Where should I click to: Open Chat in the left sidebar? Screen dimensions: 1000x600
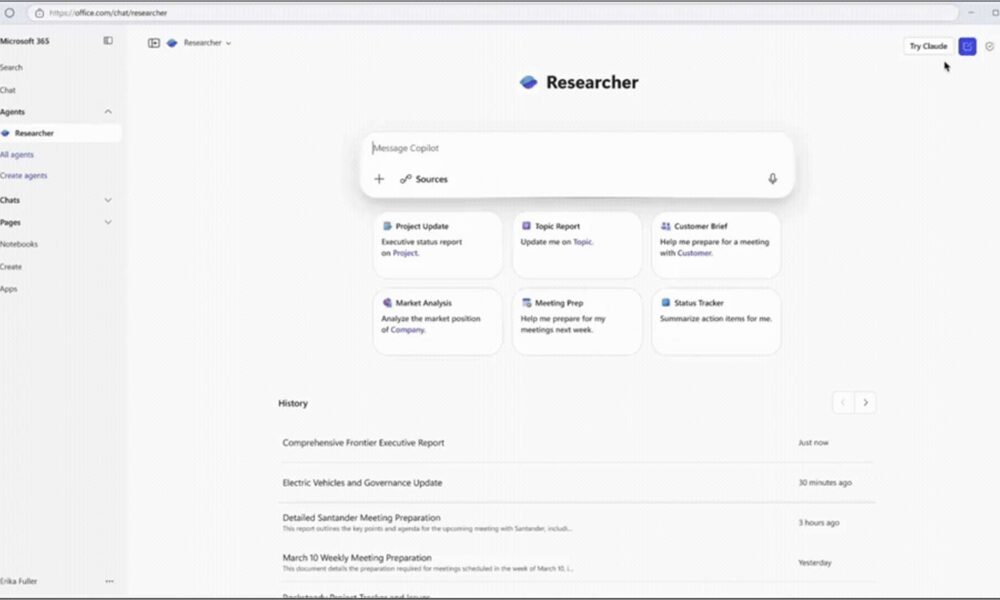tap(8, 90)
